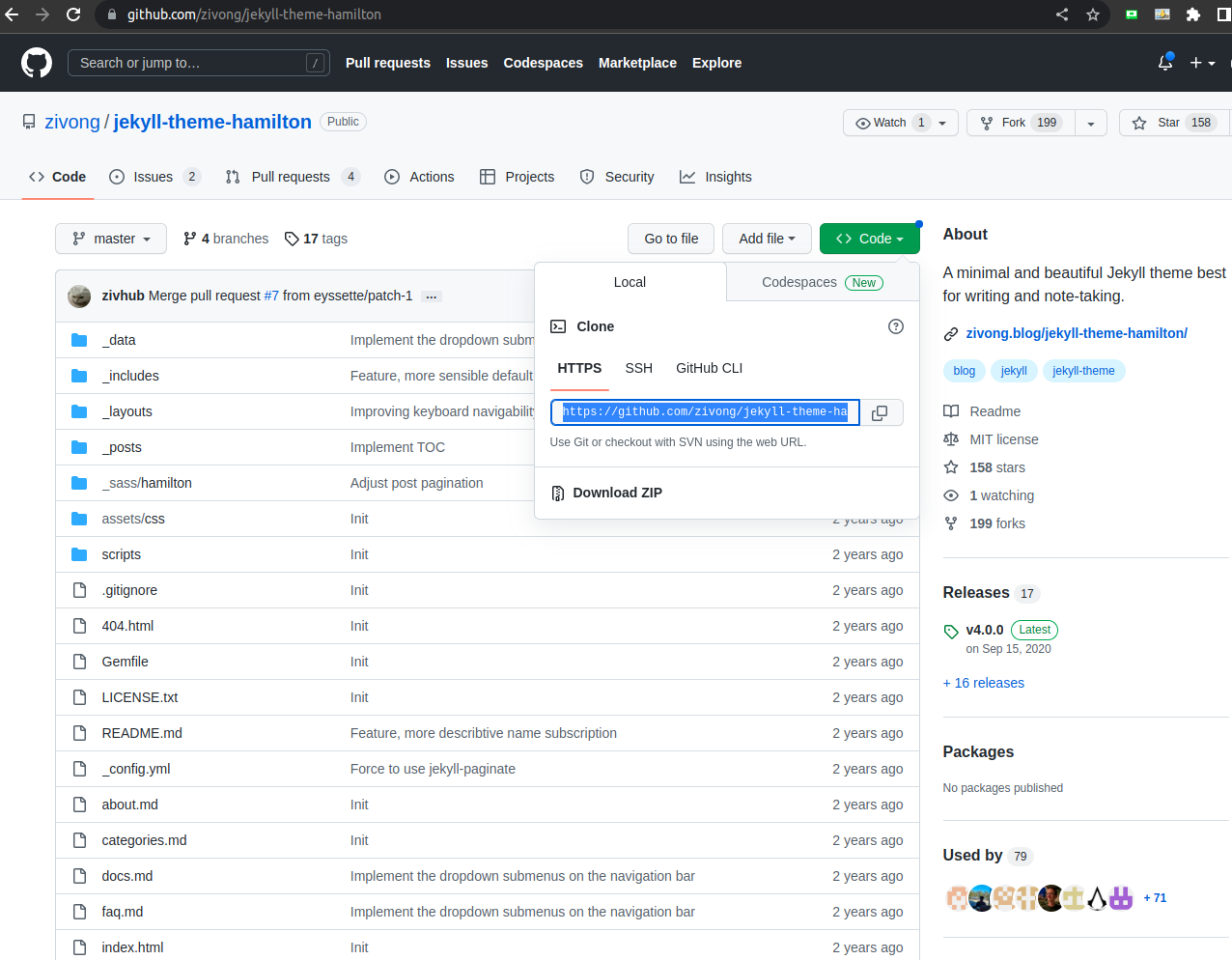Switch to the Pull requests repo tab
Screen dimensions: 1232x960
tap(292, 177)
